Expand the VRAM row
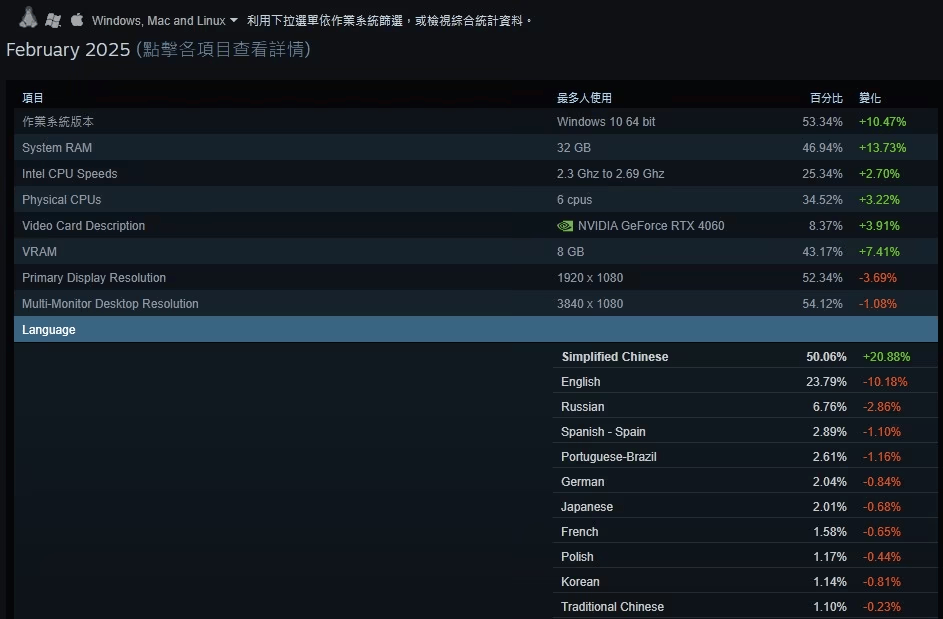The image size is (943, 619). (x=40, y=252)
